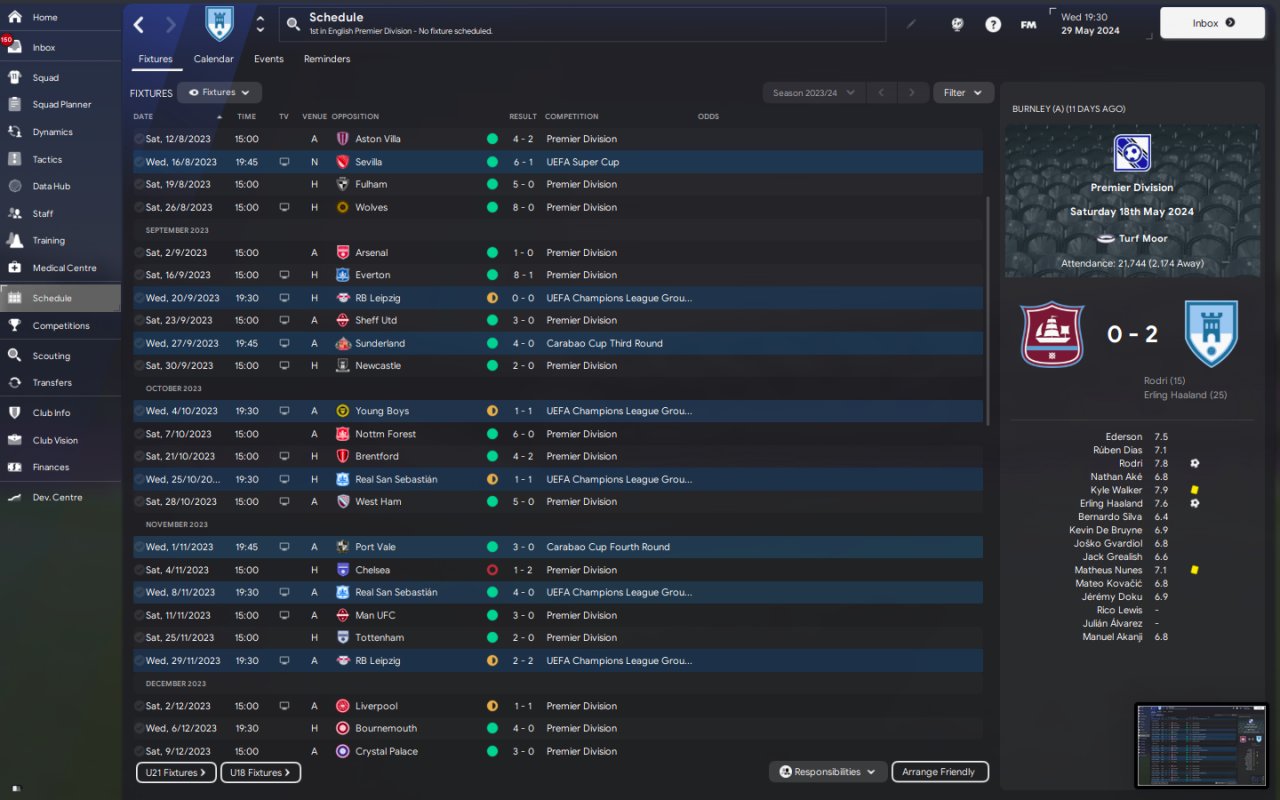1280x800 pixels.
Task: Toggle the reminder circle for the Aston Villa fixture
Action: [139, 139]
